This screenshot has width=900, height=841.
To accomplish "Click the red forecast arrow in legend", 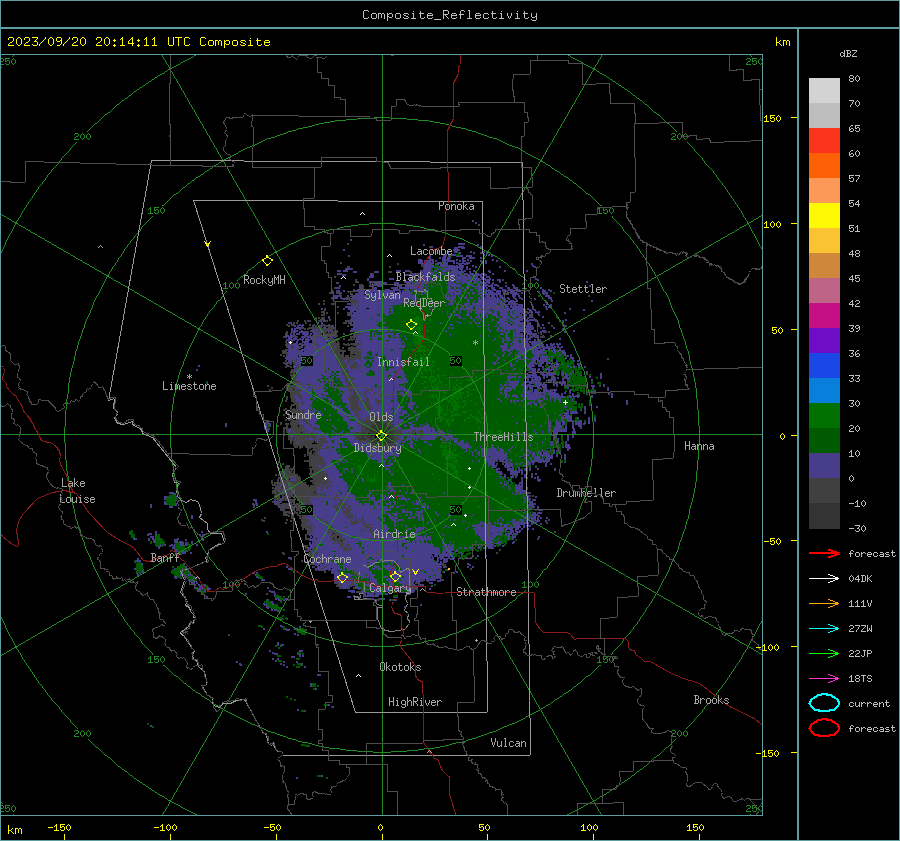I will click(824, 553).
